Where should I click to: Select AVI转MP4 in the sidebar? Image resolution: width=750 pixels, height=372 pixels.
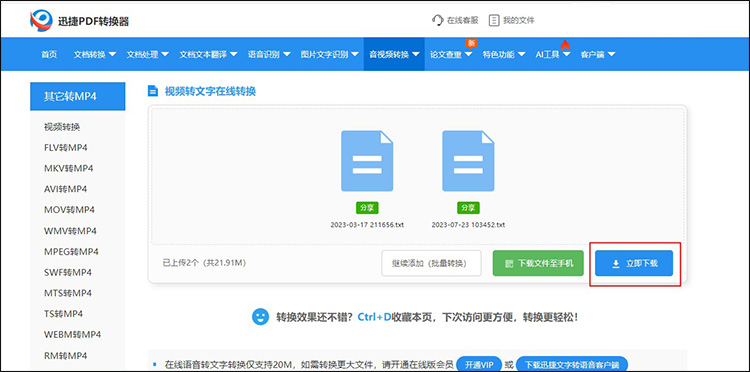66,189
